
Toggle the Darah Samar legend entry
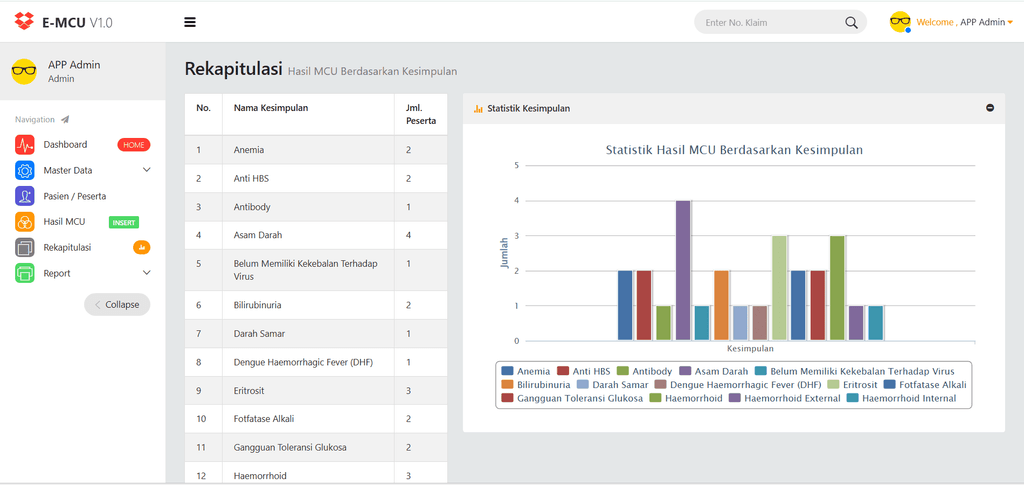[613, 384]
